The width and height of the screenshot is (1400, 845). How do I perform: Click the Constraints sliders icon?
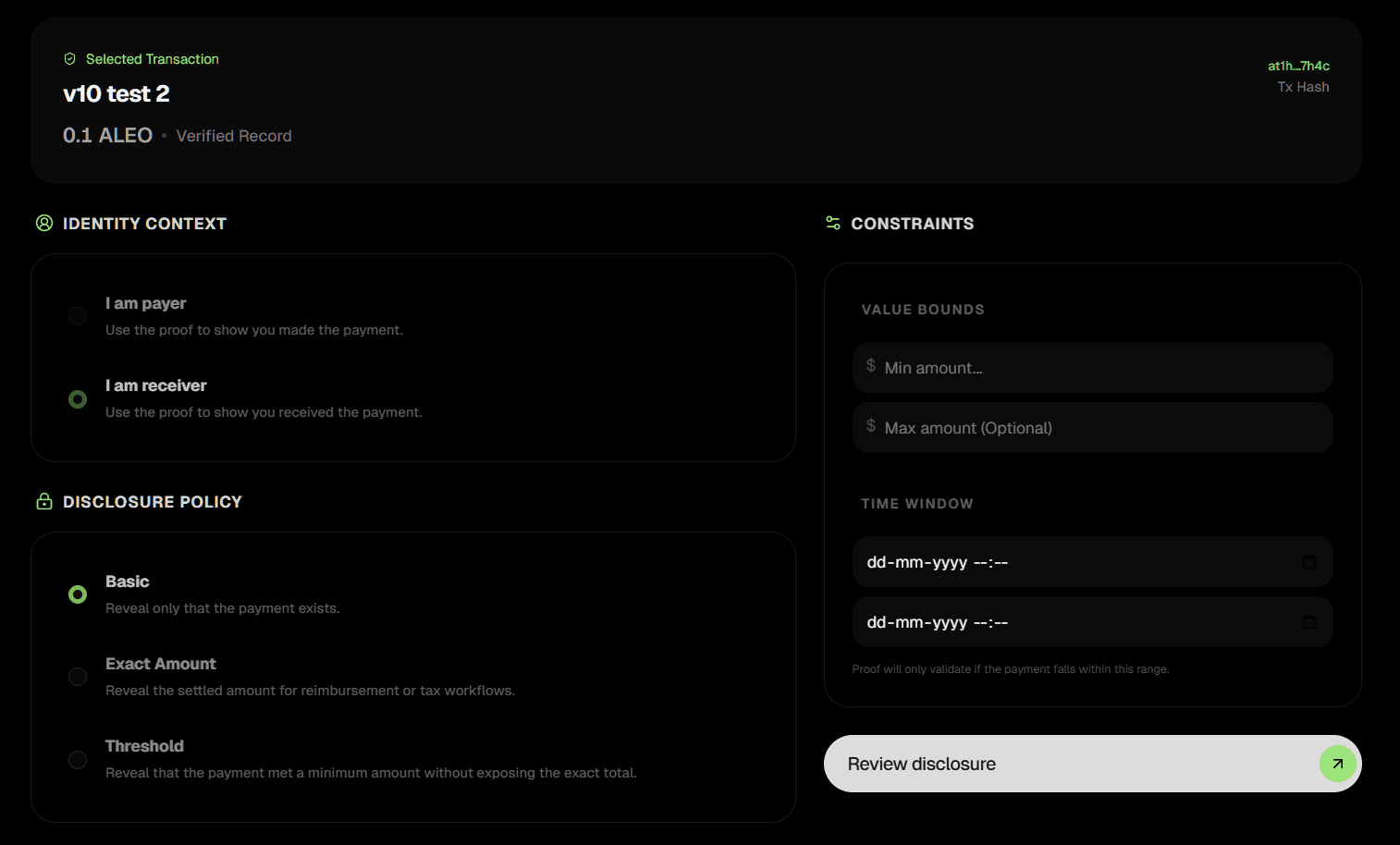(833, 223)
